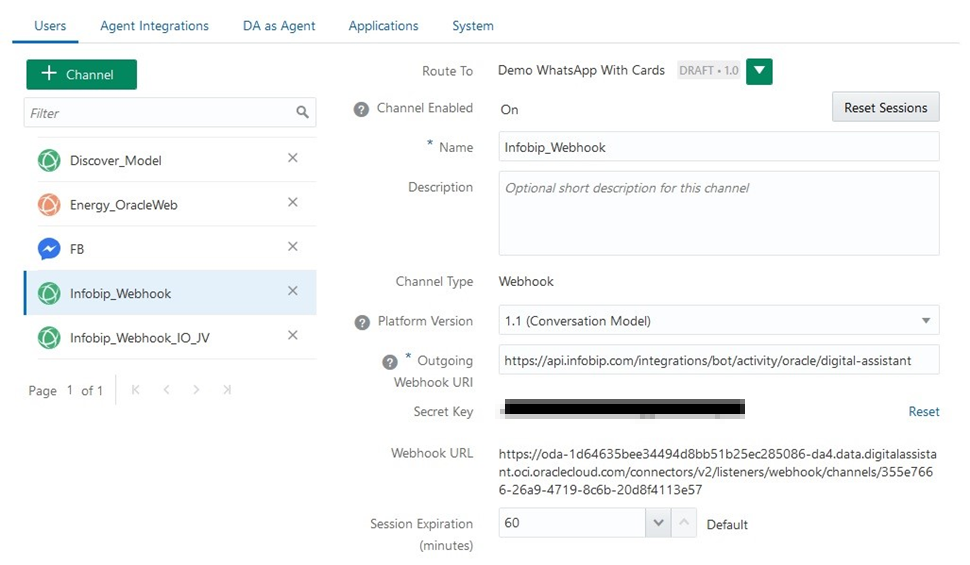The image size is (970, 565).
Task: Open the DA as Agent tab
Action: click(x=279, y=26)
